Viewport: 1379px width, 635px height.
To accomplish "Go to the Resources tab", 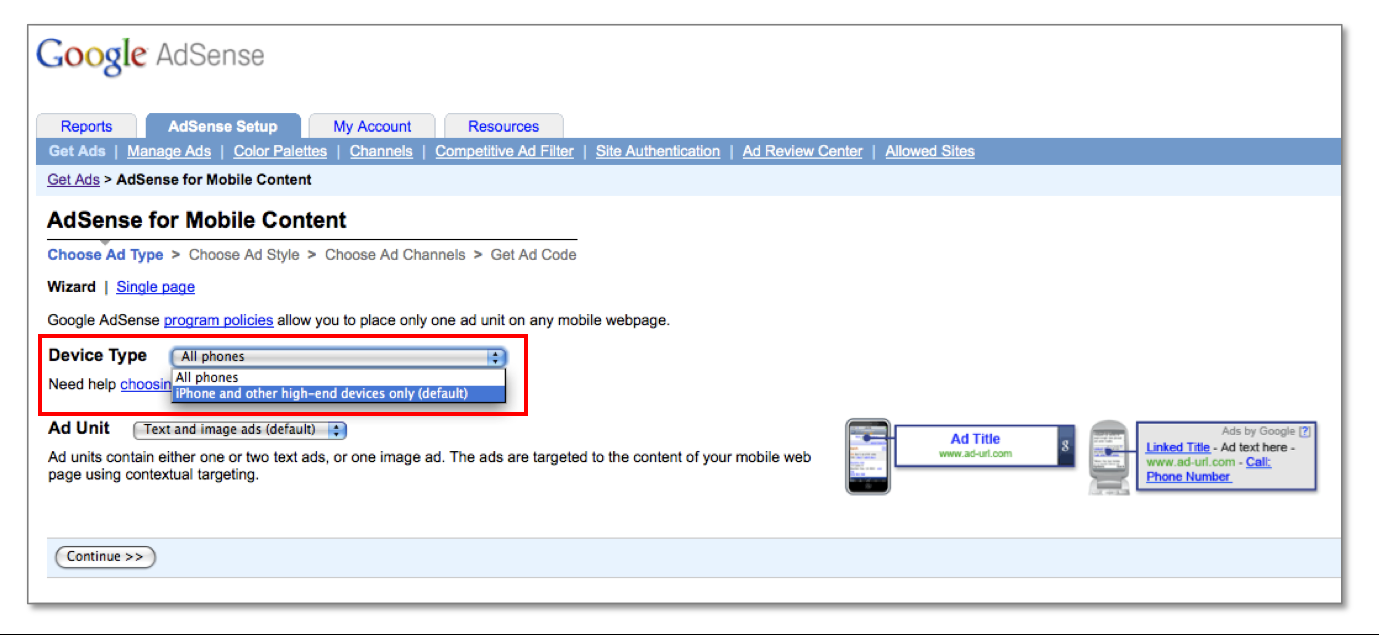I will tap(503, 126).
